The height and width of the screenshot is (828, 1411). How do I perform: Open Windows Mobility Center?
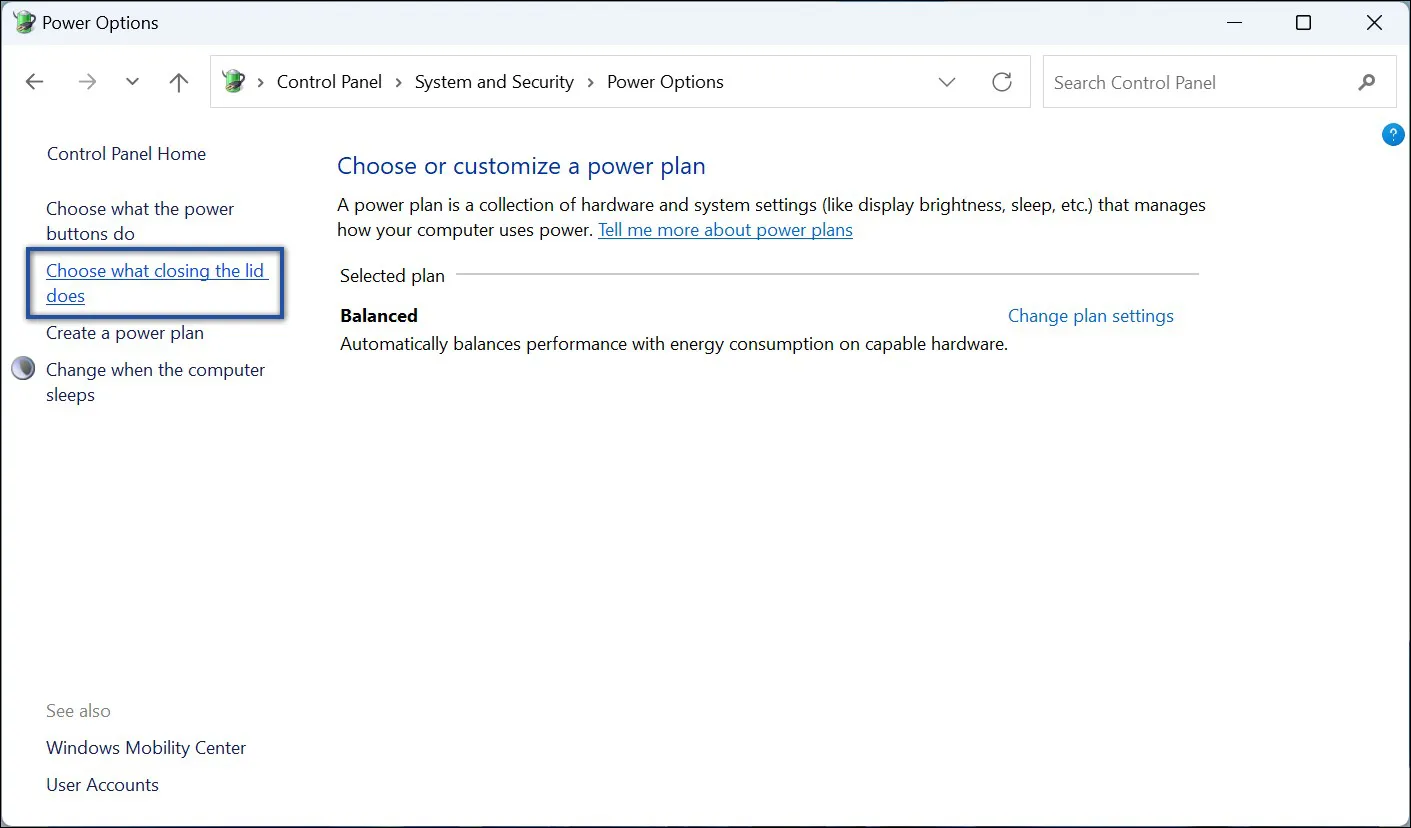coord(146,748)
